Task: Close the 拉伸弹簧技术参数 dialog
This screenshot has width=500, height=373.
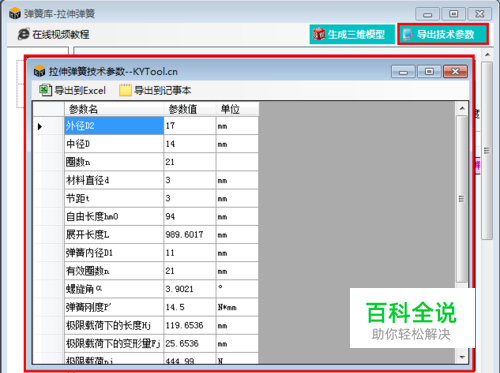Action: (455, 71)
